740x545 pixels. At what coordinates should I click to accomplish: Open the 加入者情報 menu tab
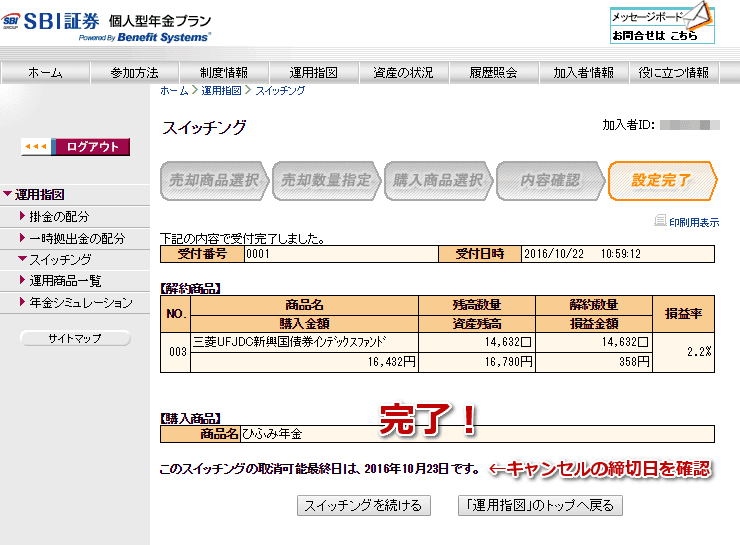coord(583,73)
